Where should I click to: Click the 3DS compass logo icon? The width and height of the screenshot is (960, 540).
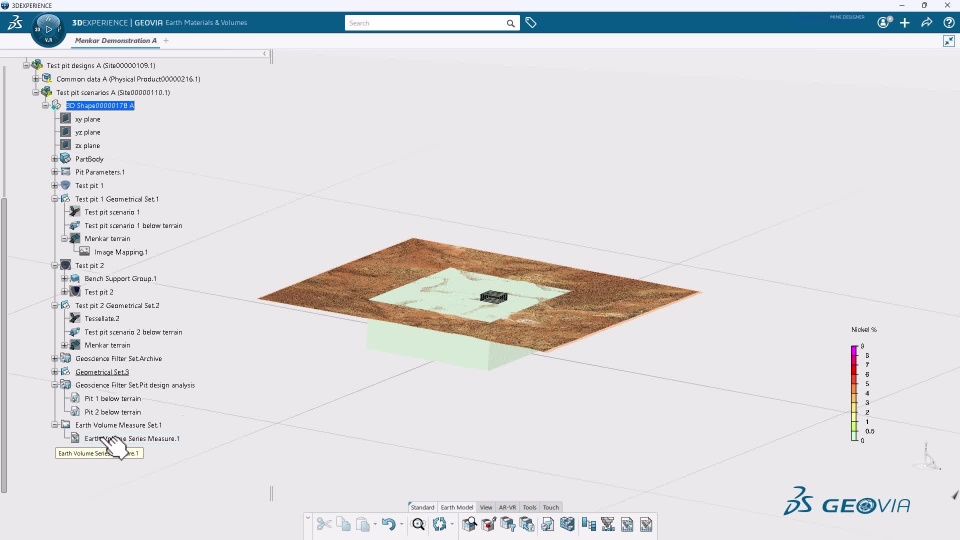(15, 23)
